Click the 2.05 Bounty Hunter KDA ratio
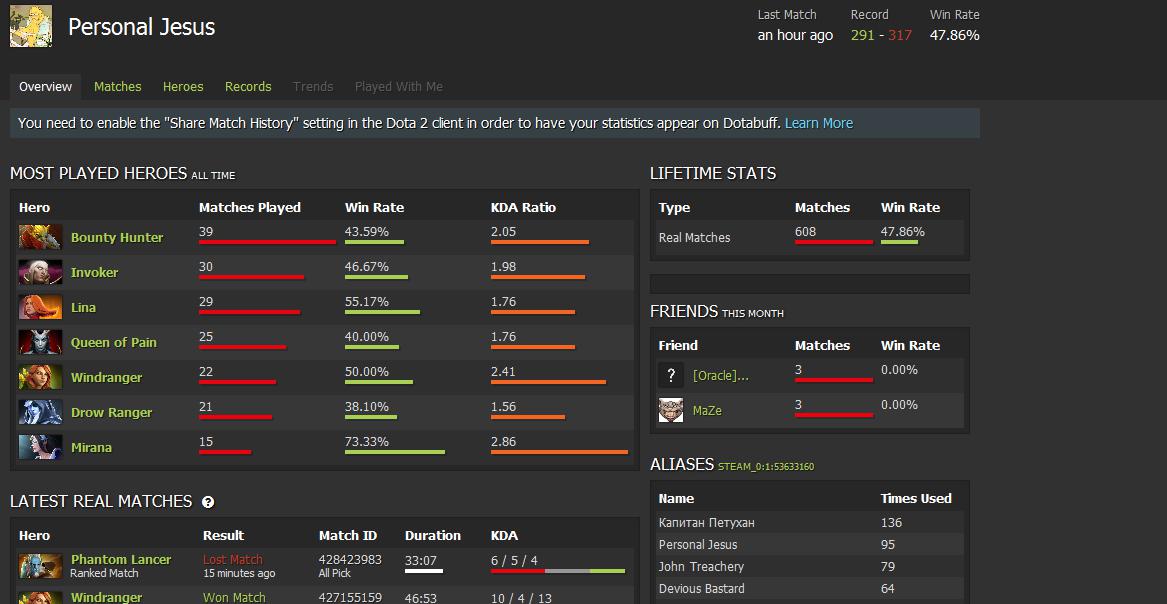Viewport: 1167px width, 604px height. [503, 231]
